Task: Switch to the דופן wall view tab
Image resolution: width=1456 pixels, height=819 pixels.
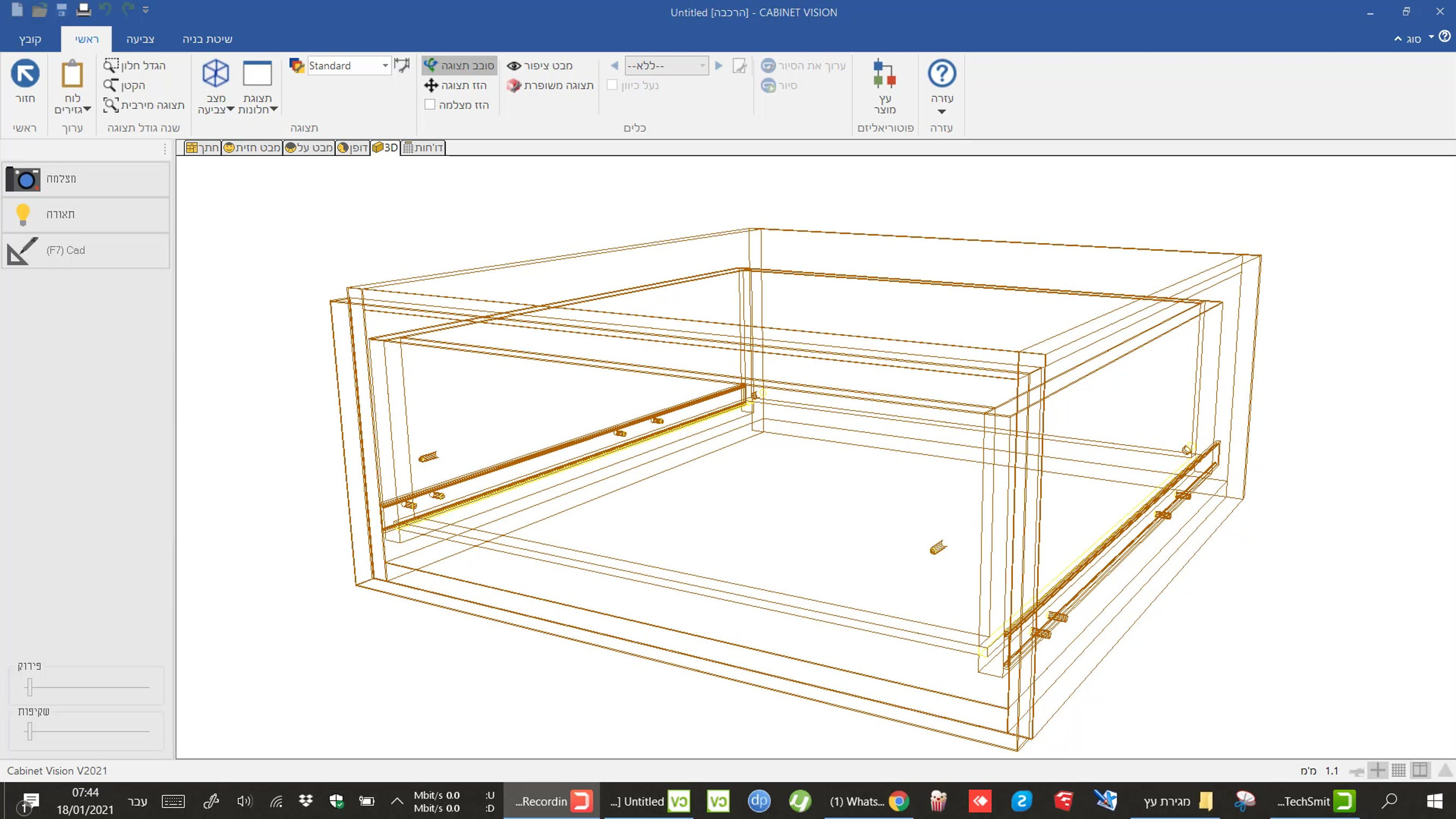Action: [x=353, y=147]
